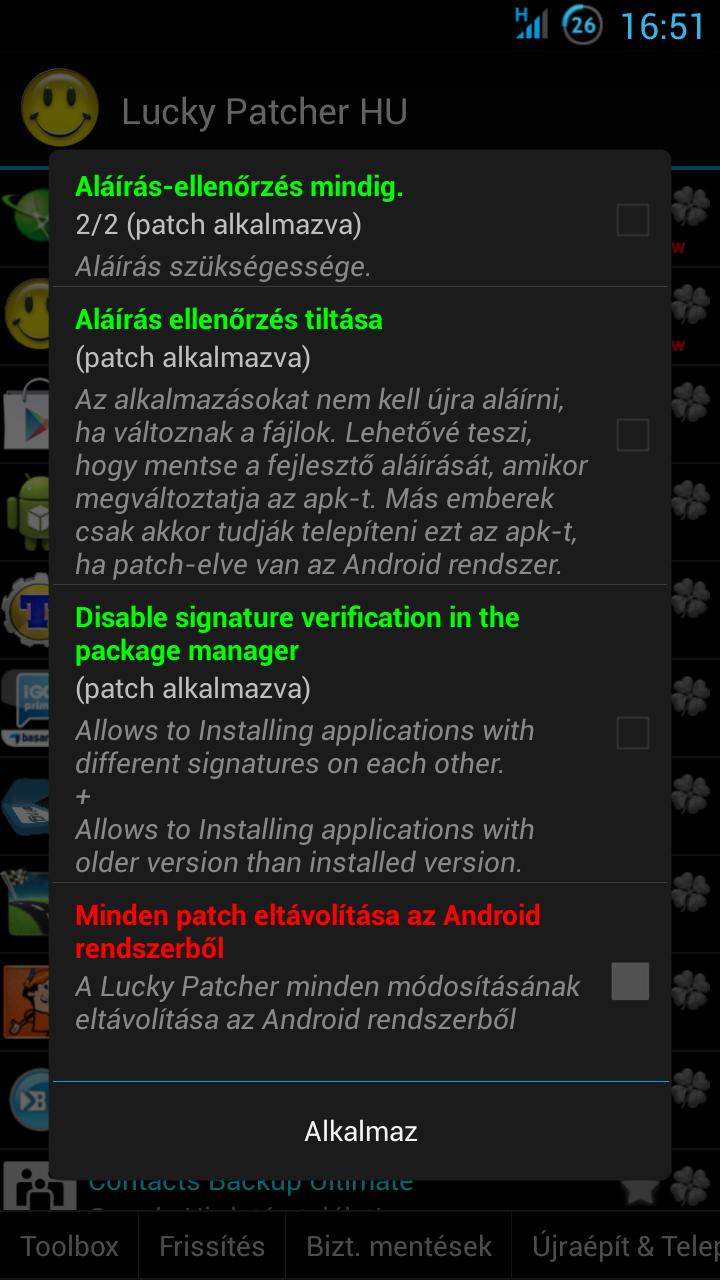The height and width of the screenshot is (1280, 720).
Task: Enable the Aláírás ellenőrzés tiltása checkbox
Action: coord(632,435)
